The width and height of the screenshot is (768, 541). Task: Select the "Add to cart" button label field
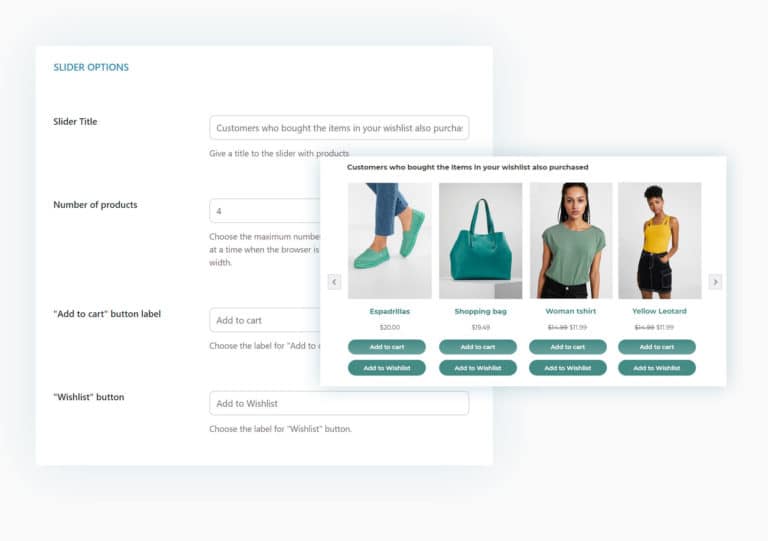click(x=264, y=320)
